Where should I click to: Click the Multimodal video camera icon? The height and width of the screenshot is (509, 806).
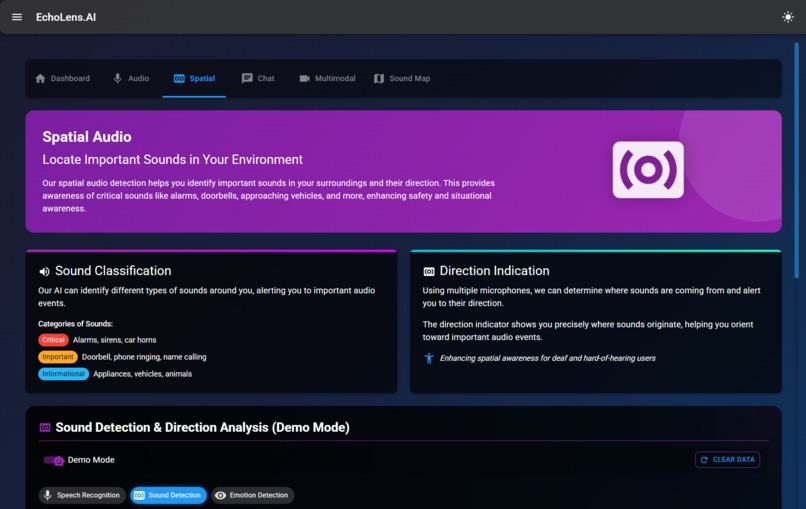(304, 78)
